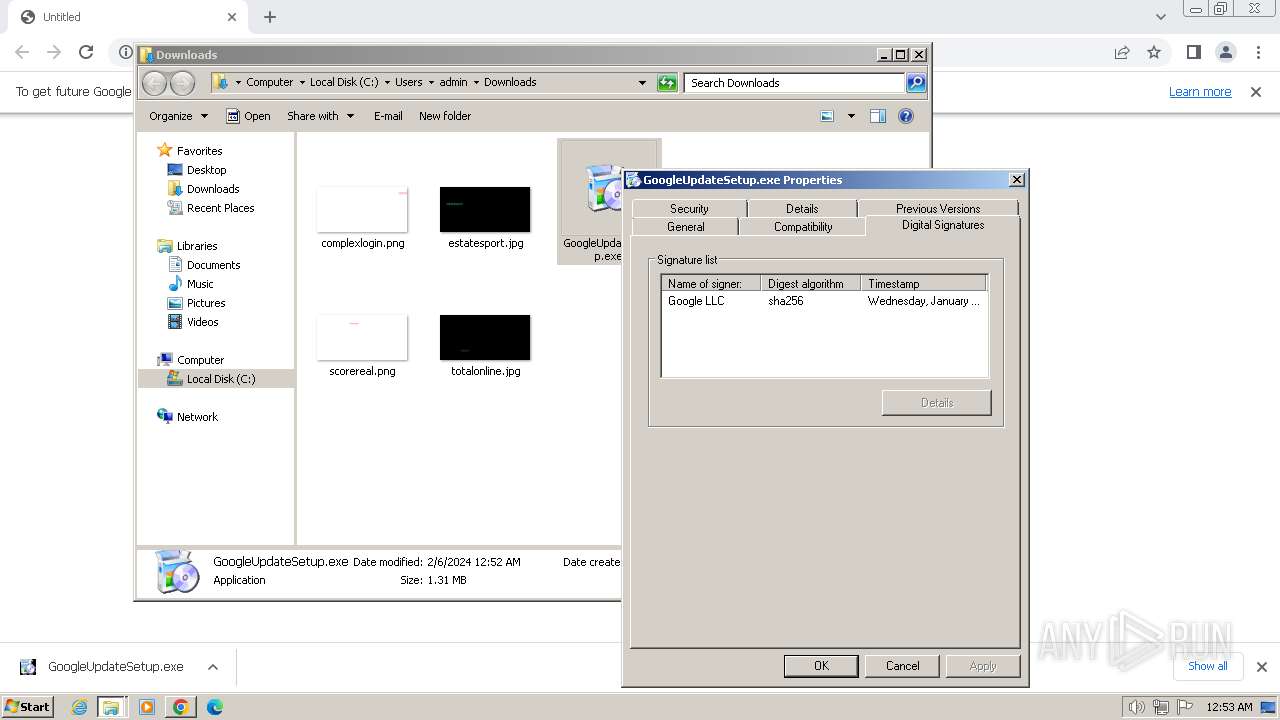Viewport: 1280px width, 720px height.
Task: Expand the address bar history dropdown
Action: pos(642,83)
